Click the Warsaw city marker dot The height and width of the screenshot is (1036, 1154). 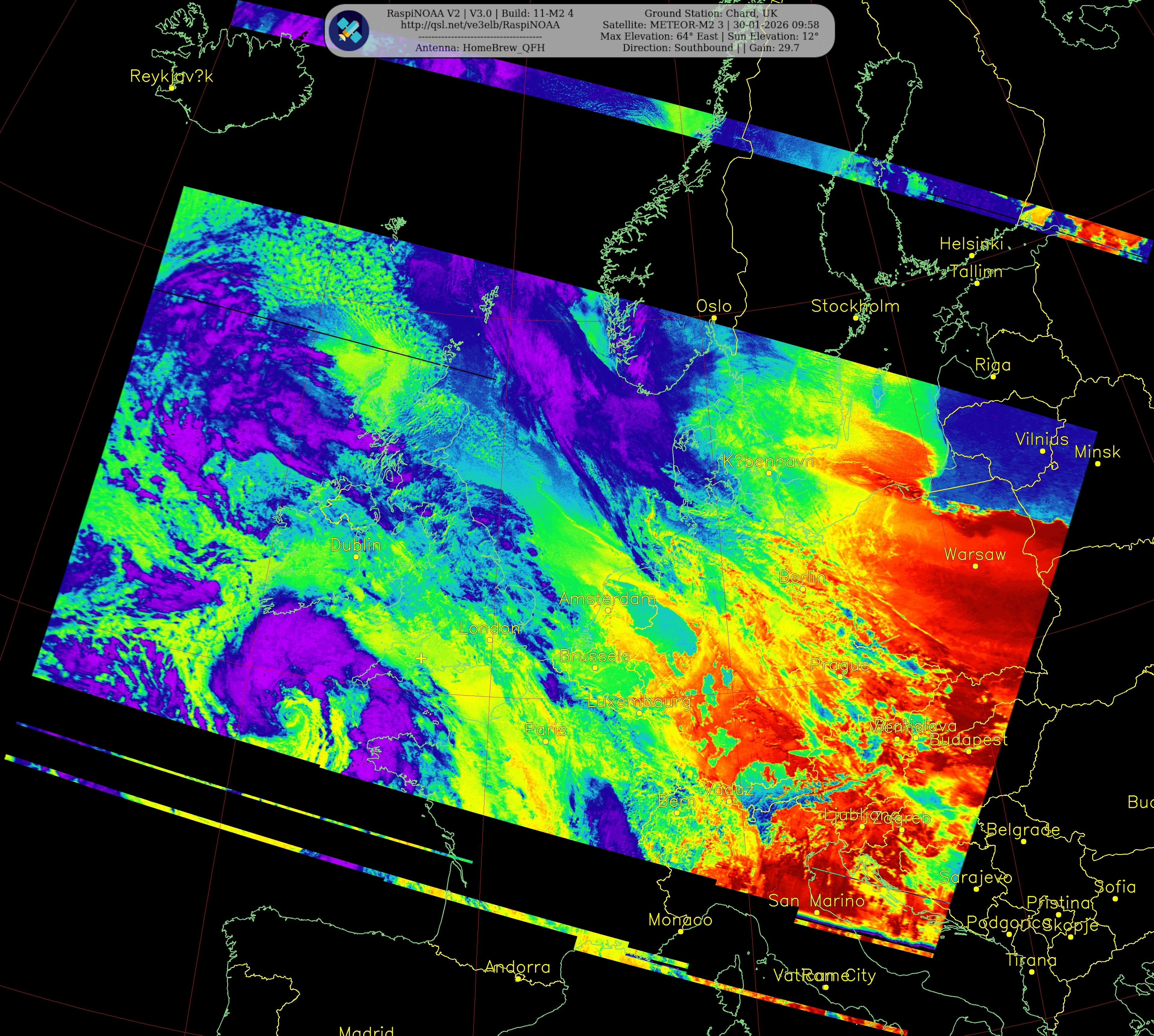click(x=975, y=566)
